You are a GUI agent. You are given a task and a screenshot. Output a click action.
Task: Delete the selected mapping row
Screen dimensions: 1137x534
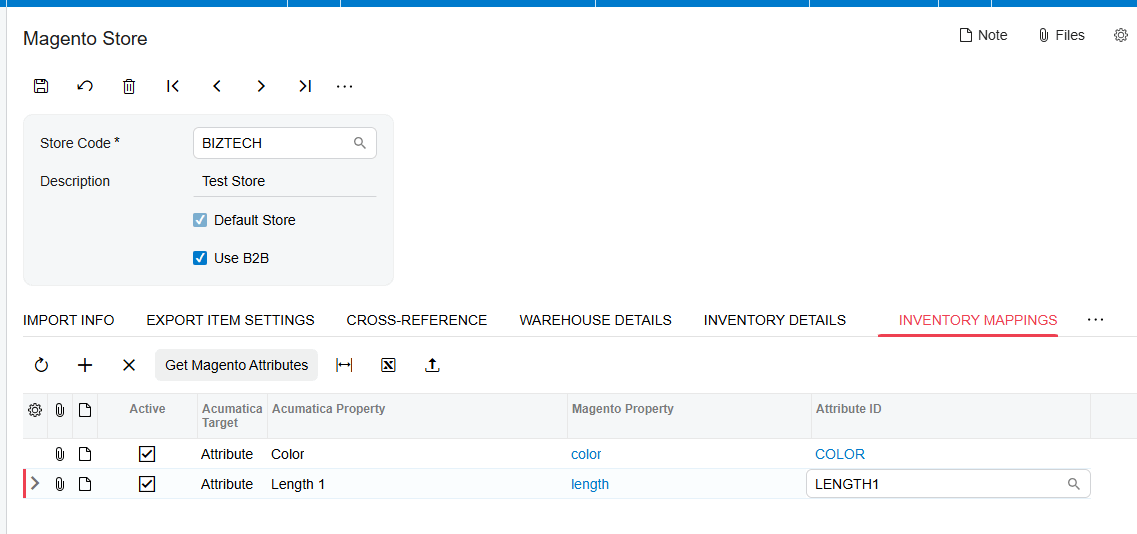point(129,365)
